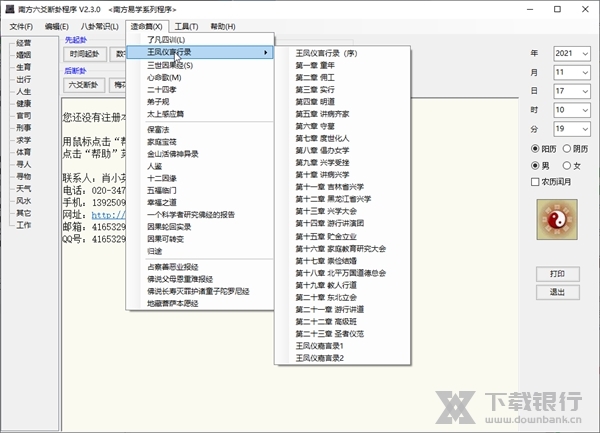Screen dimensions: 600x433
Task: Click the 打印 print button
Action: (558, 274)
